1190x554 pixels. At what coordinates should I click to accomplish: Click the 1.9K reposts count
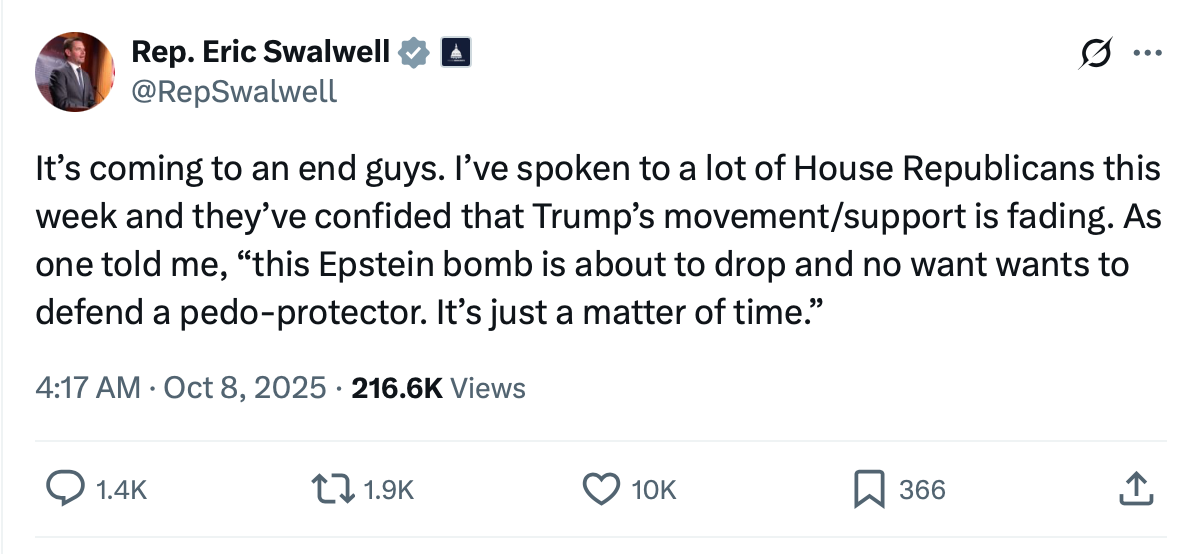tap(388, 490)
